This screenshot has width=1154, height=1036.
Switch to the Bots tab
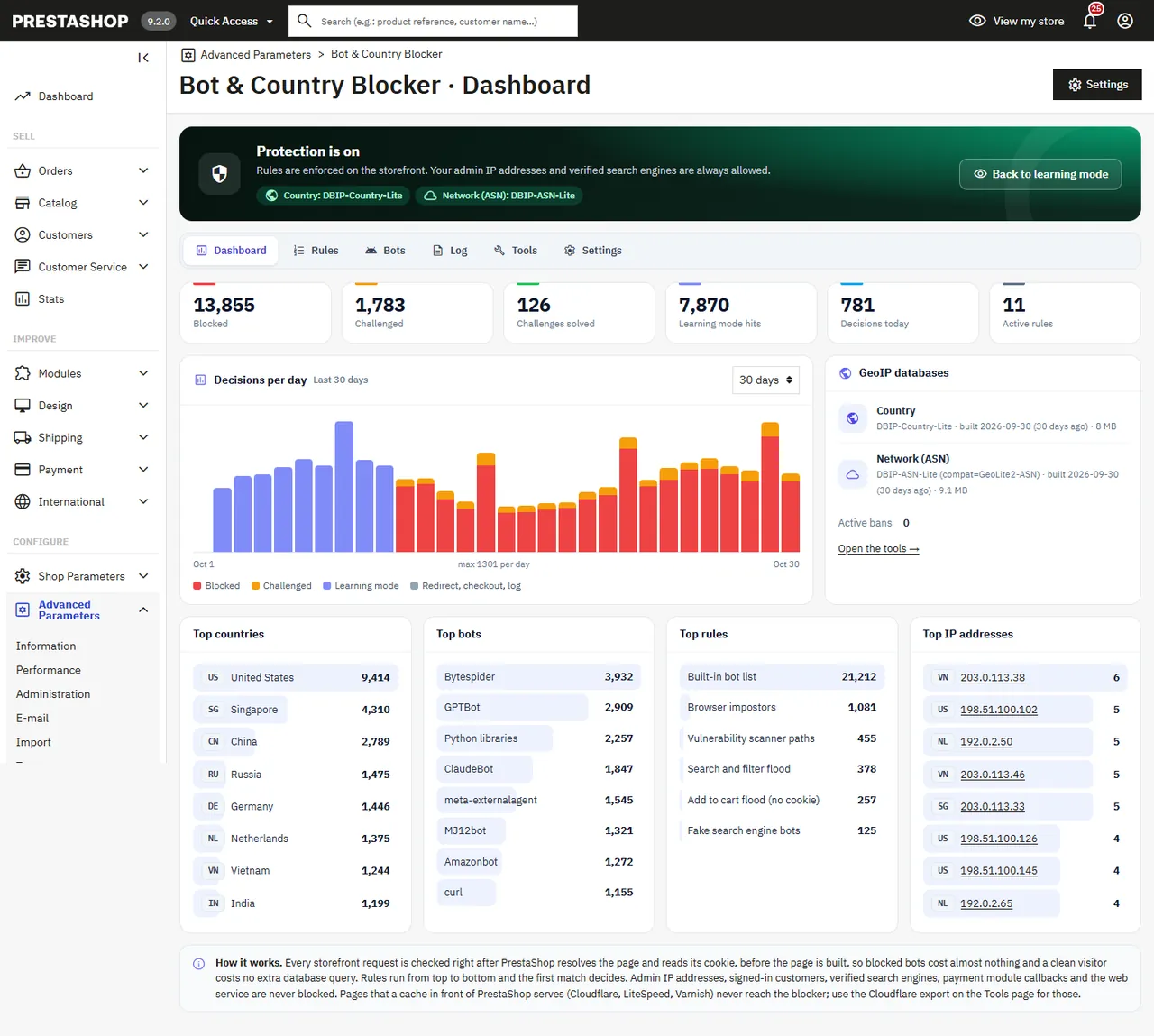(x=385, y=251)
